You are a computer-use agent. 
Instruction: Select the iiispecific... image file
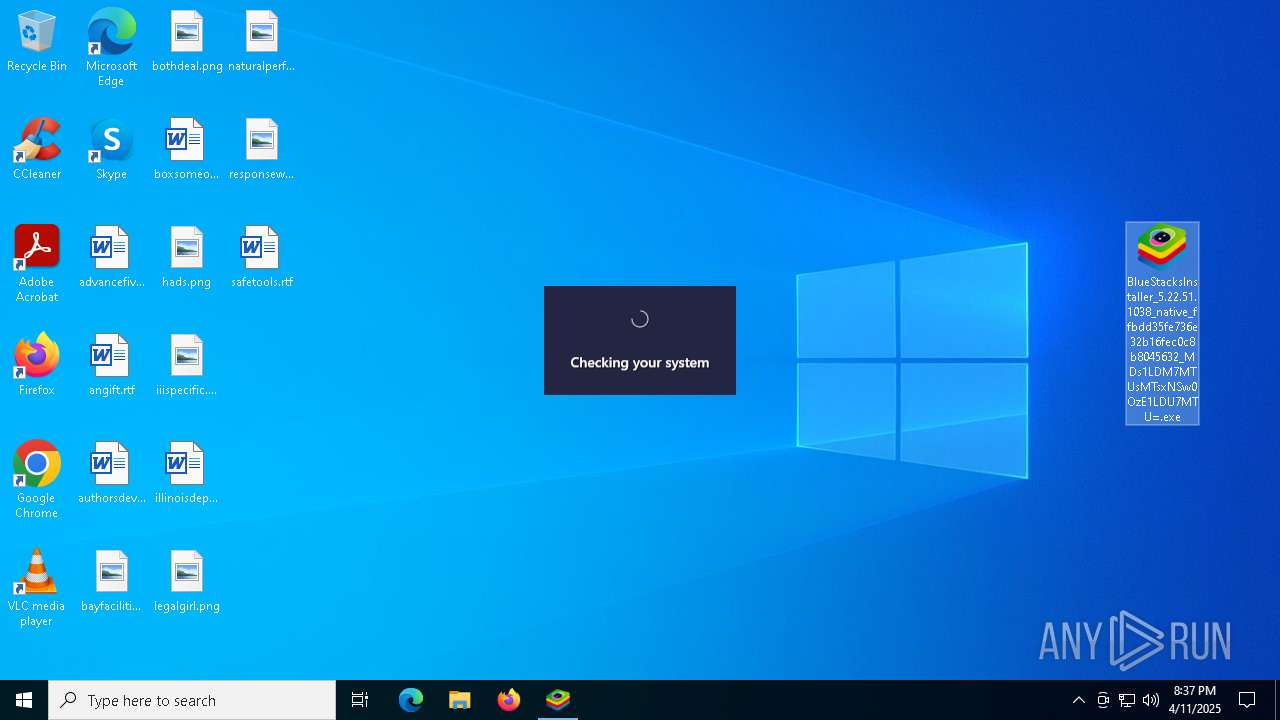point(186,366)
